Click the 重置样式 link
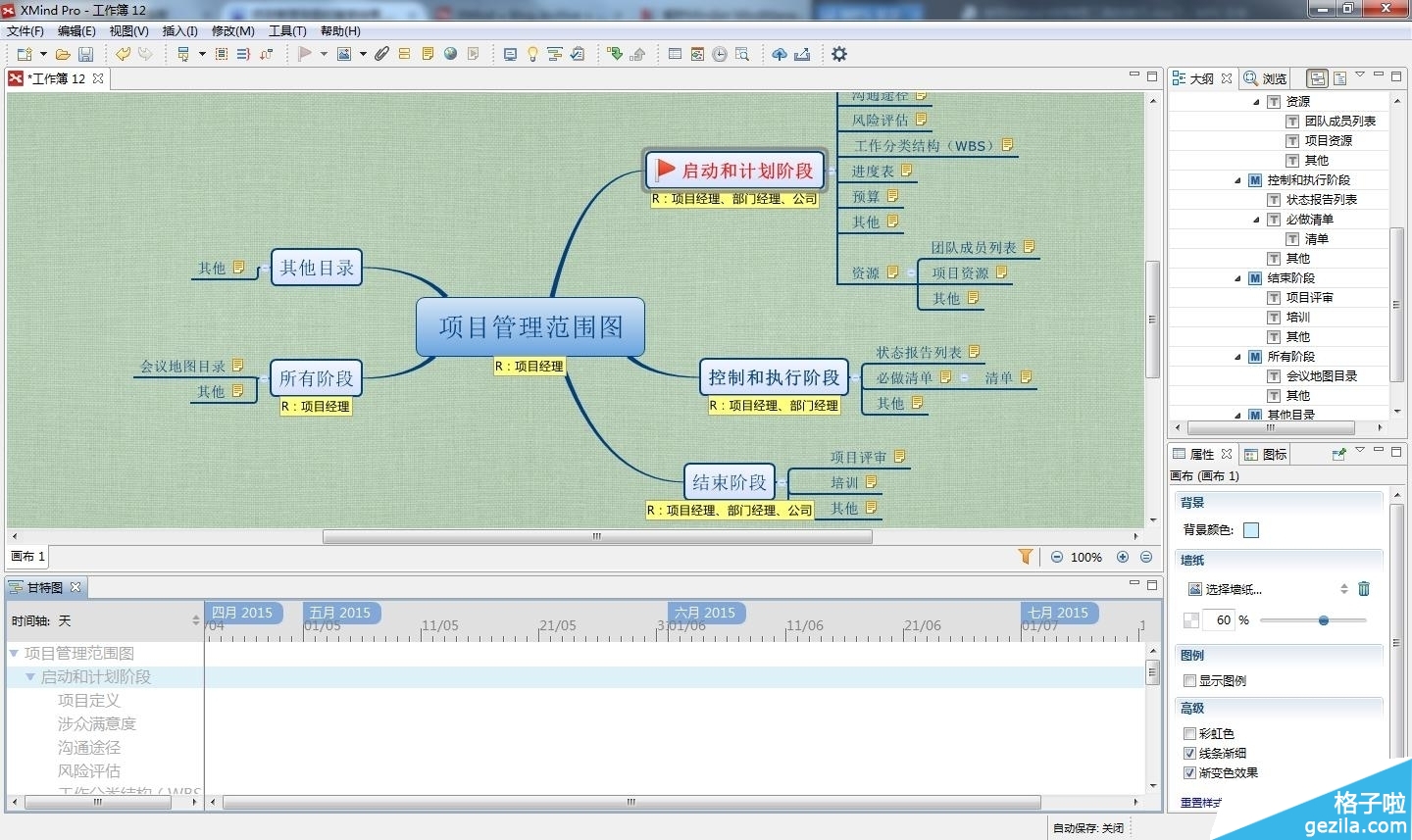This screenshot has width=1412, height=840. 1201,803
